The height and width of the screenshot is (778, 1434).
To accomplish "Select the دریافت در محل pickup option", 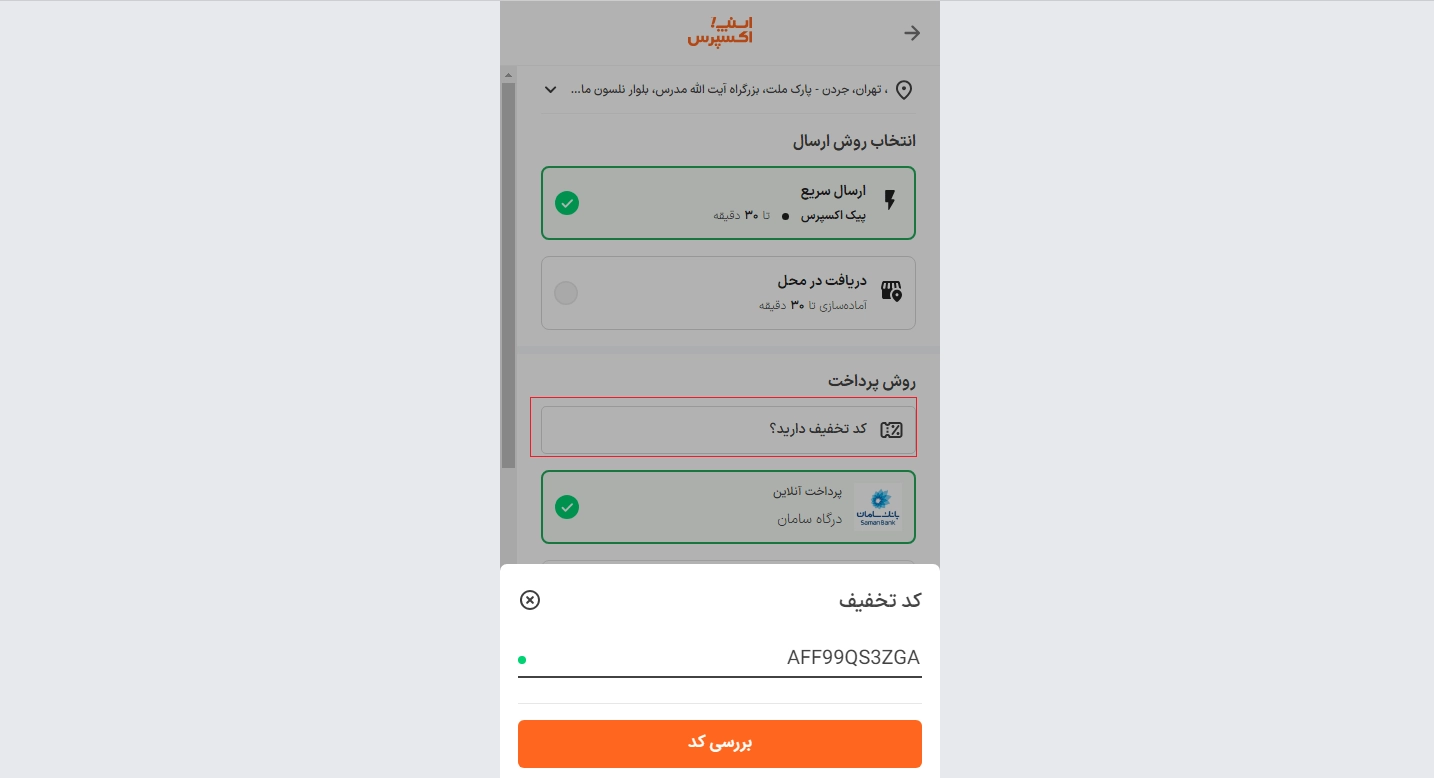I will 728,293.
